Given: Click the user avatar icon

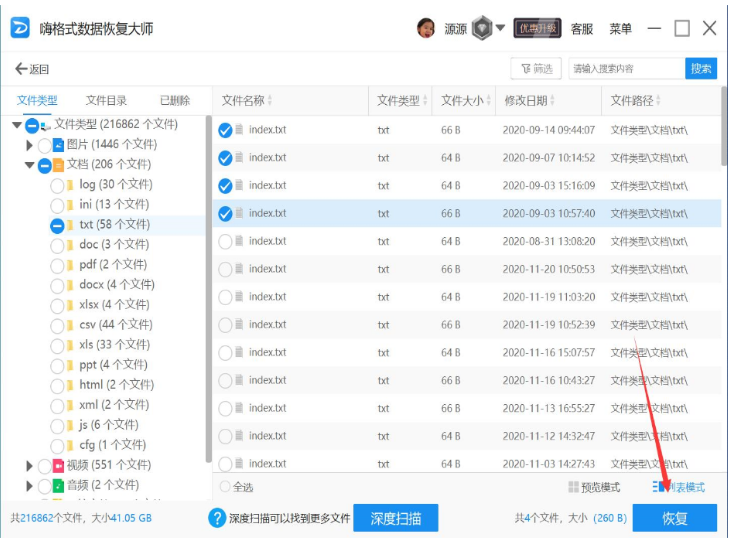Looking at the screenshot, I should [x=425, y=28].
